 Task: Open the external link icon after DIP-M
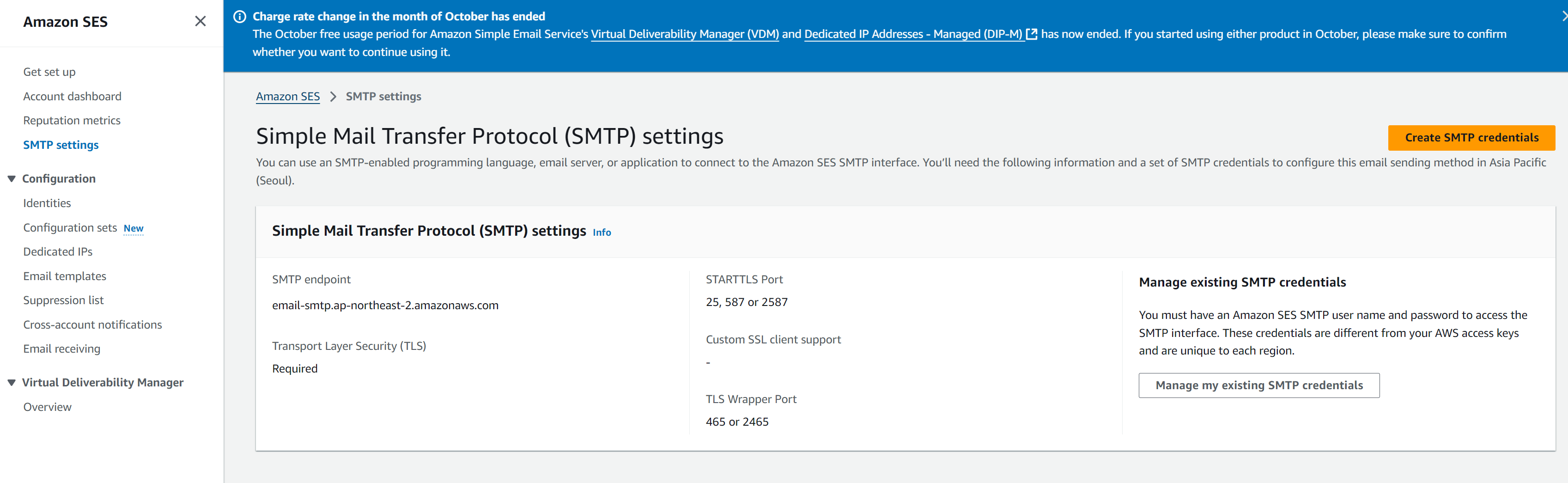1032,34
